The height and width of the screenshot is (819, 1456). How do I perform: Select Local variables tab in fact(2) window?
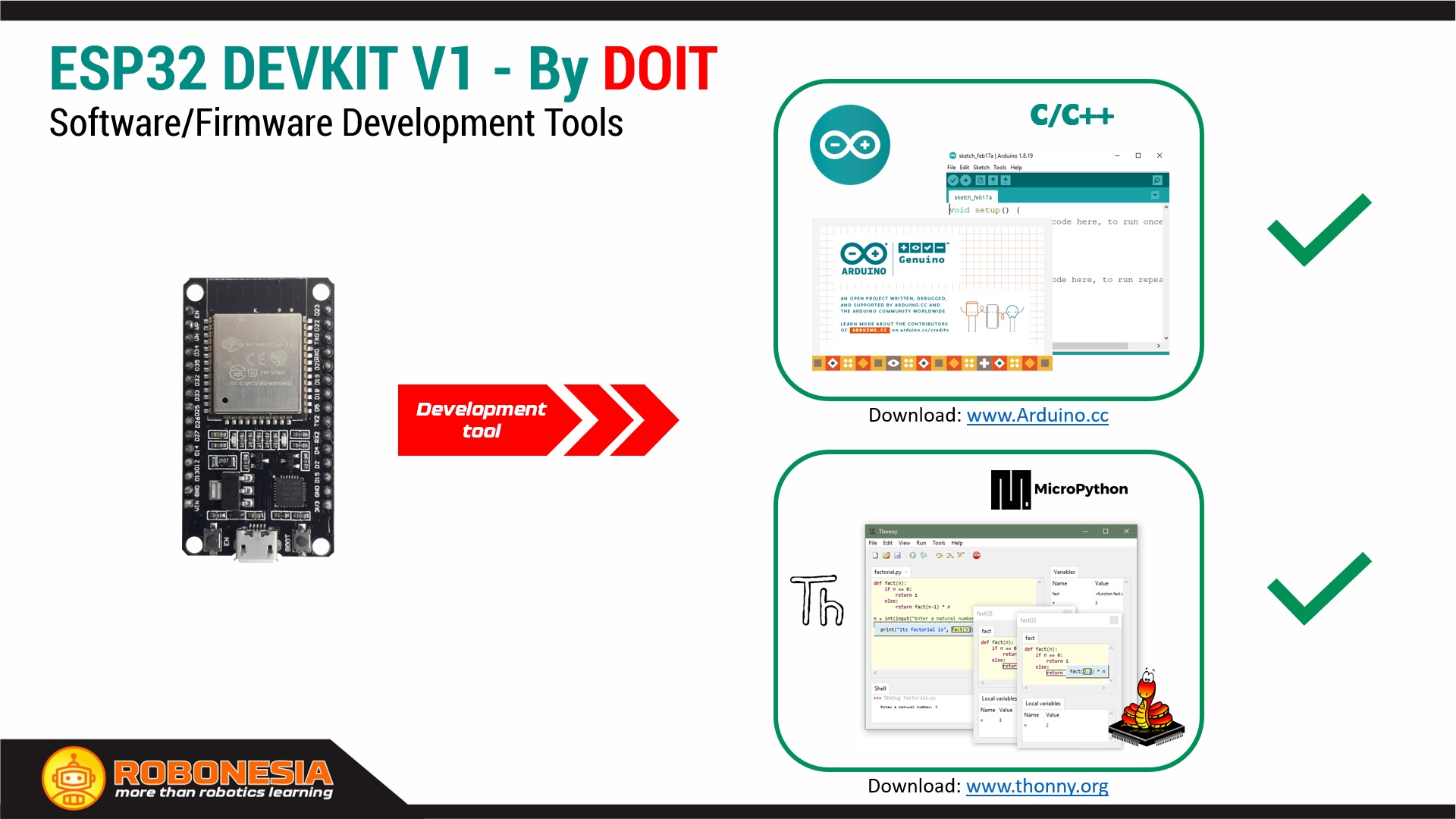1043,704
